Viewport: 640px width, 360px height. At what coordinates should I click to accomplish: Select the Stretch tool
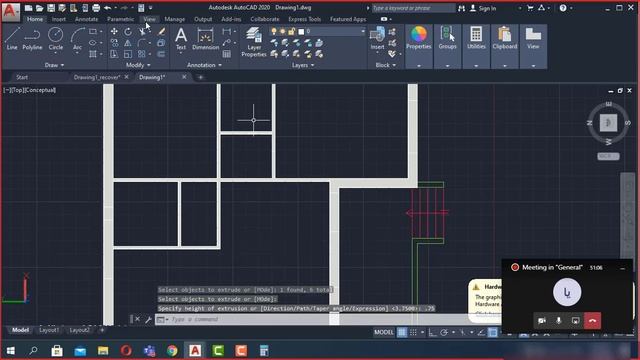[x=114, y=54]
